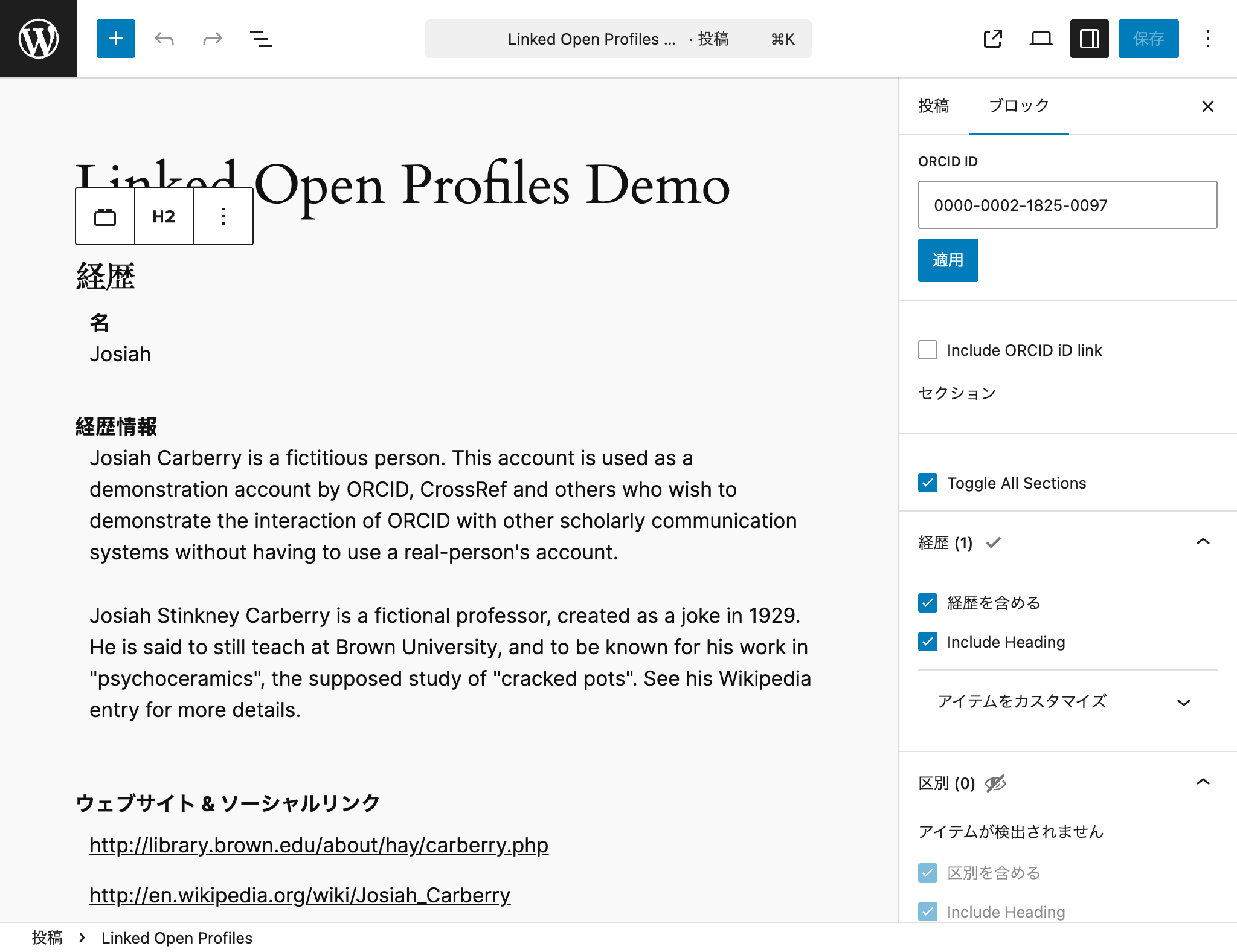Redo the last undone change

click(213, 39)
